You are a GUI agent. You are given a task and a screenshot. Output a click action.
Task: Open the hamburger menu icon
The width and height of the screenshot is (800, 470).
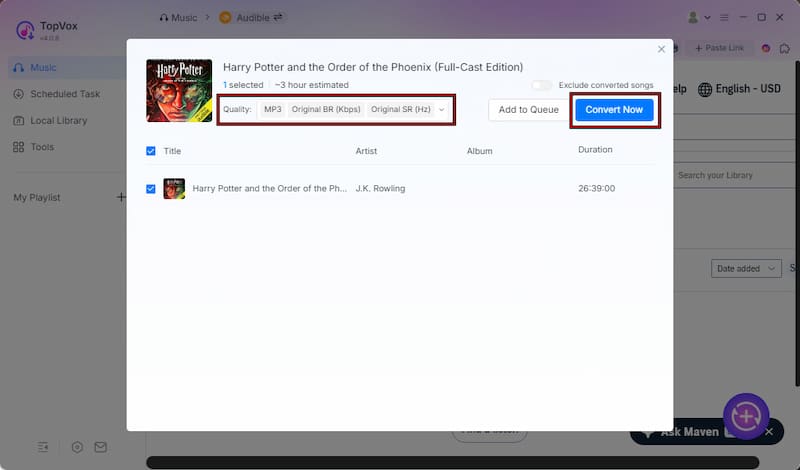tap(724, 17)
